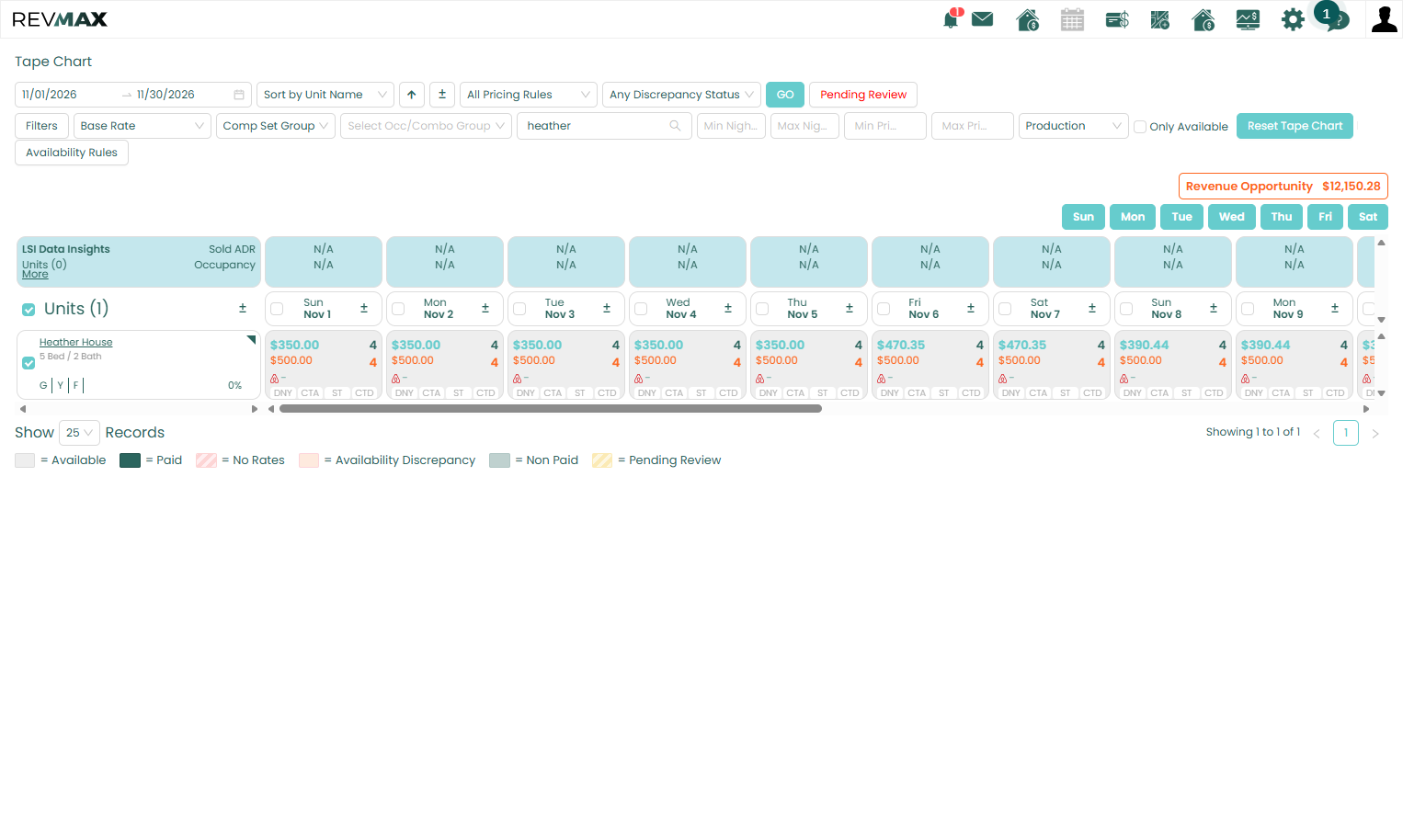Image resolution: width=1403 pixels, height=840 pixels.
Task: Toggle the Heather House row checkbox
Action: 29,363
